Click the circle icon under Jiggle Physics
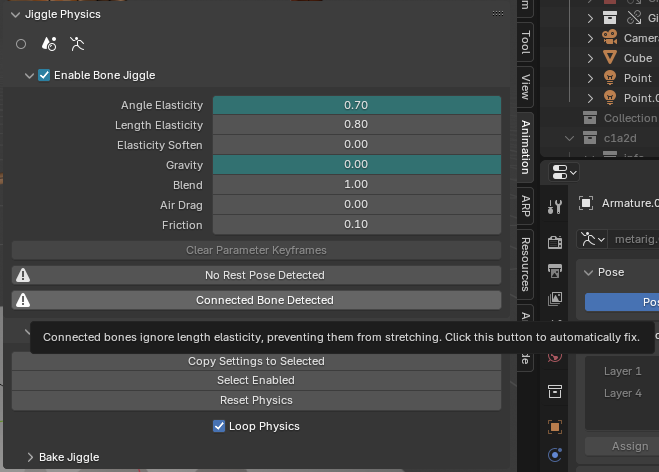The height and width of the screenshot is (472, 659). pos(21,44)
